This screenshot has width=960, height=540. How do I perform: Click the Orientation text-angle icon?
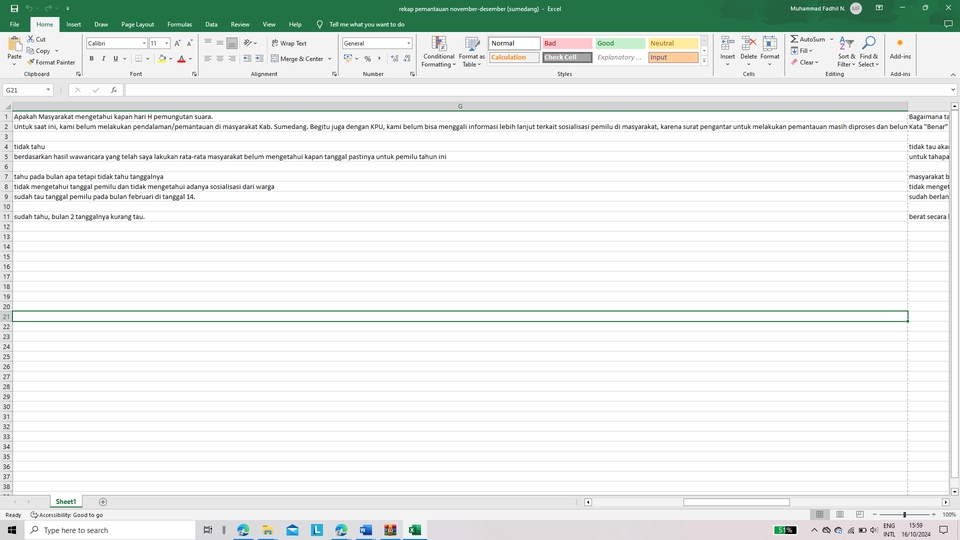[x=248, y=43]
